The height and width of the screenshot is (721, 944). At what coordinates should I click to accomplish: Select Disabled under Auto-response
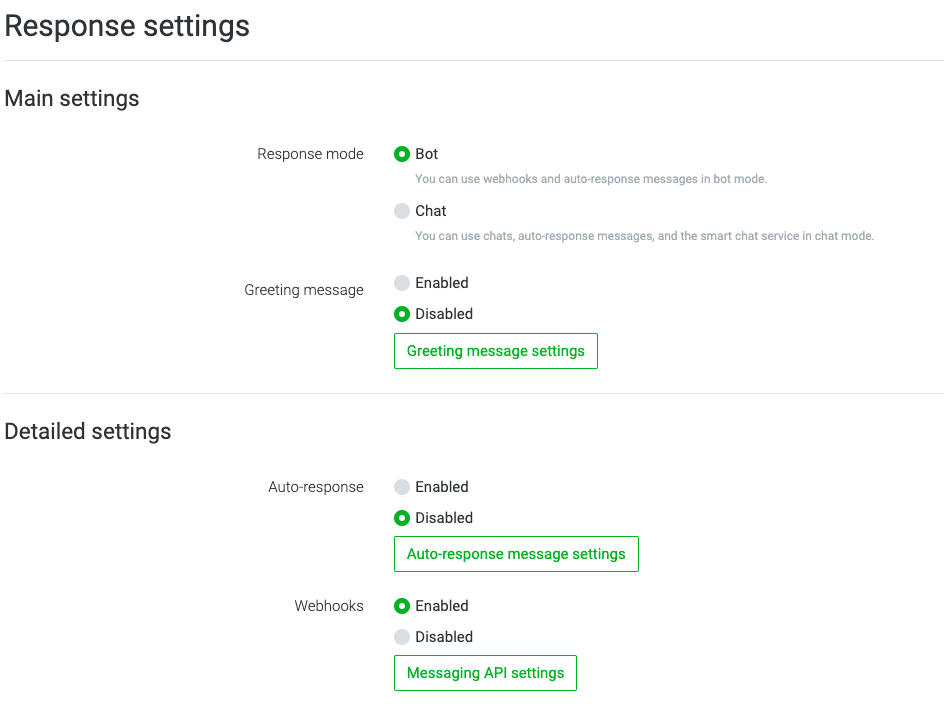tap(402, 518)
